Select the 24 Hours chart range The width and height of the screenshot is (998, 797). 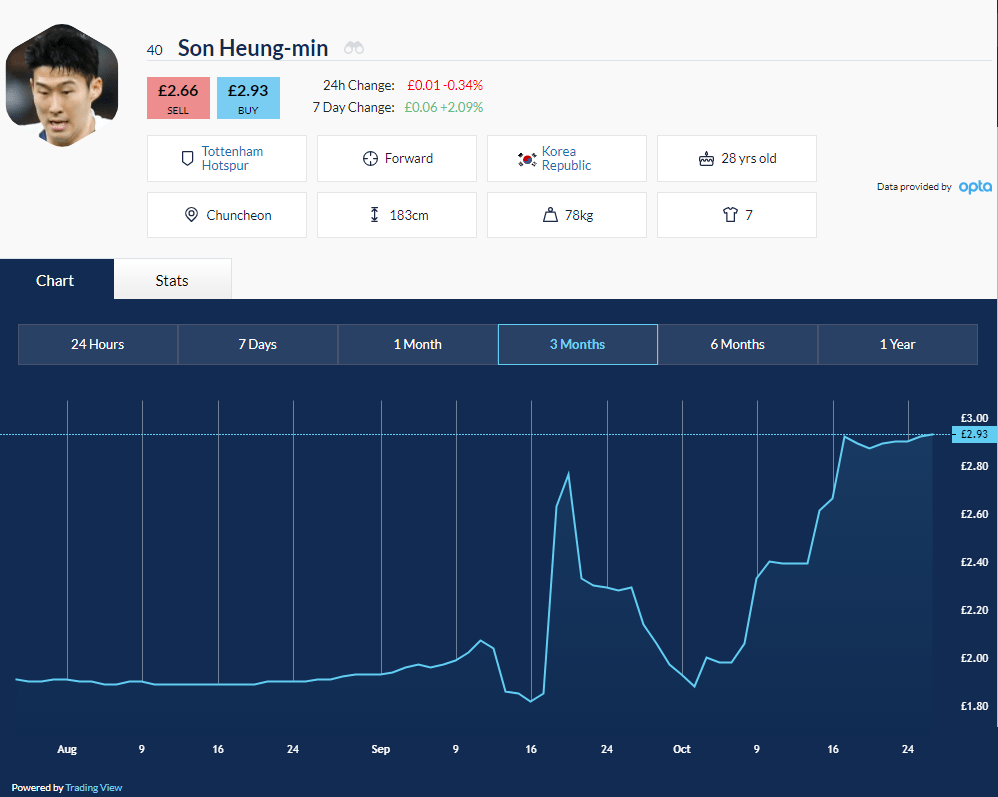(97, 344)
